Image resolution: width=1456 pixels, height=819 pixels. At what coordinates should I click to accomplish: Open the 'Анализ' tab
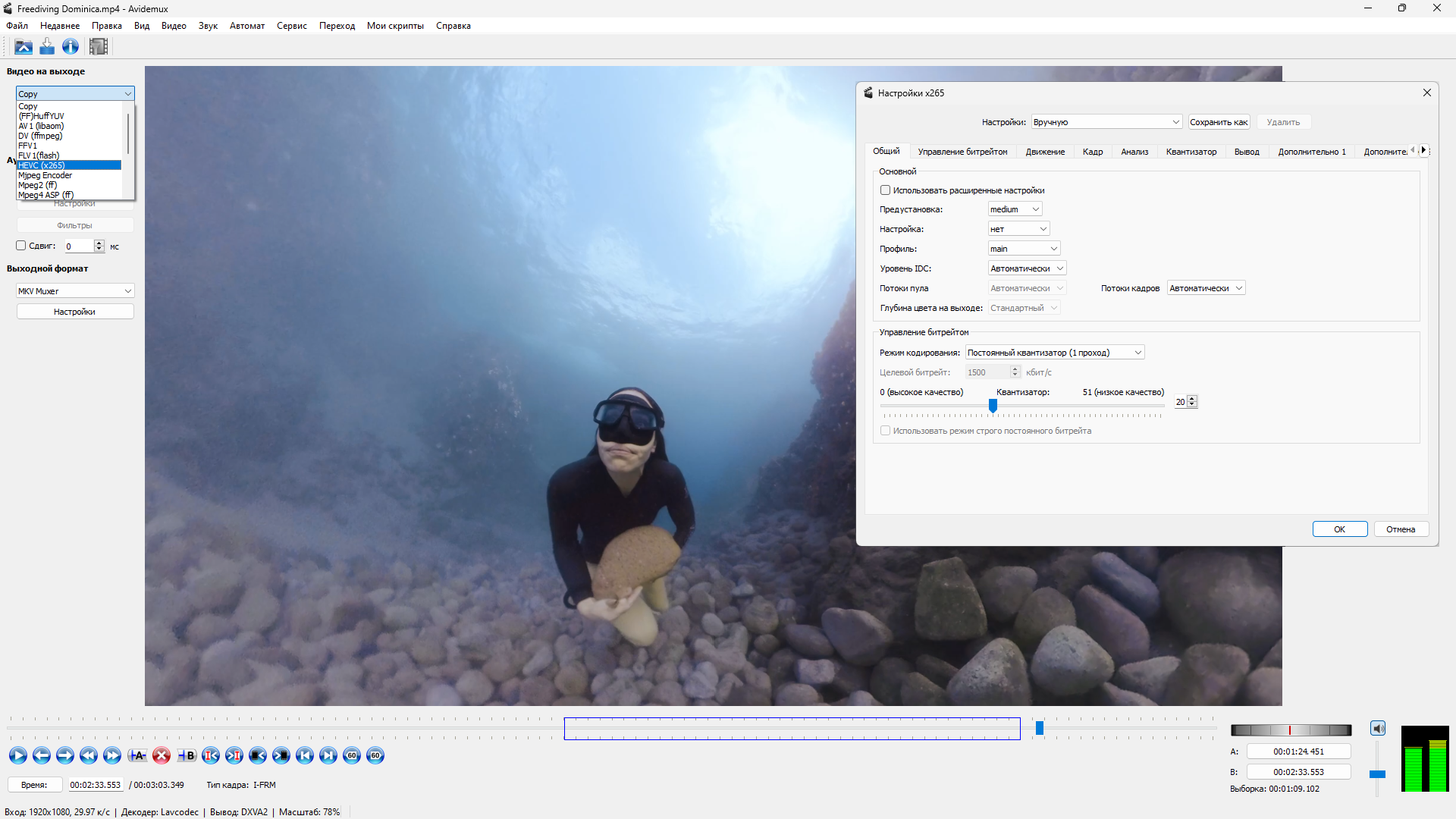coord(1134,152)
